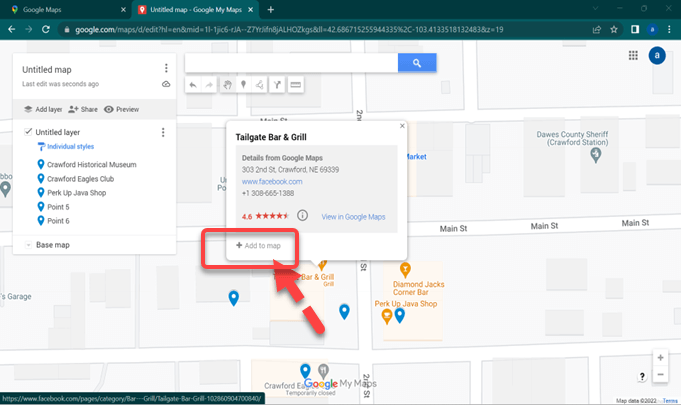Click the browser profile avatar in toolbar

point(652,30)
